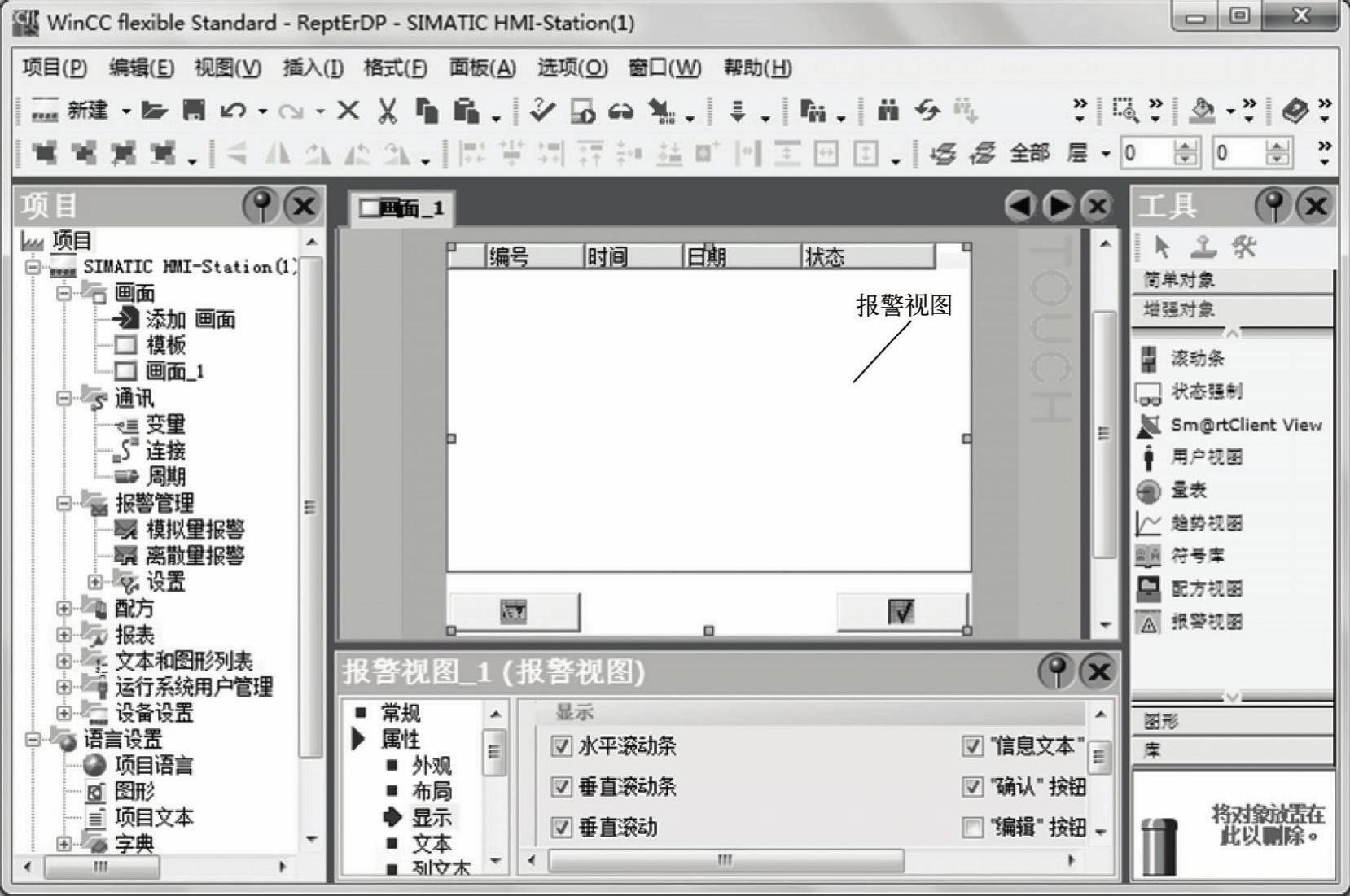
Task: Click the undo arrow icon
Action: click(233, 110)
